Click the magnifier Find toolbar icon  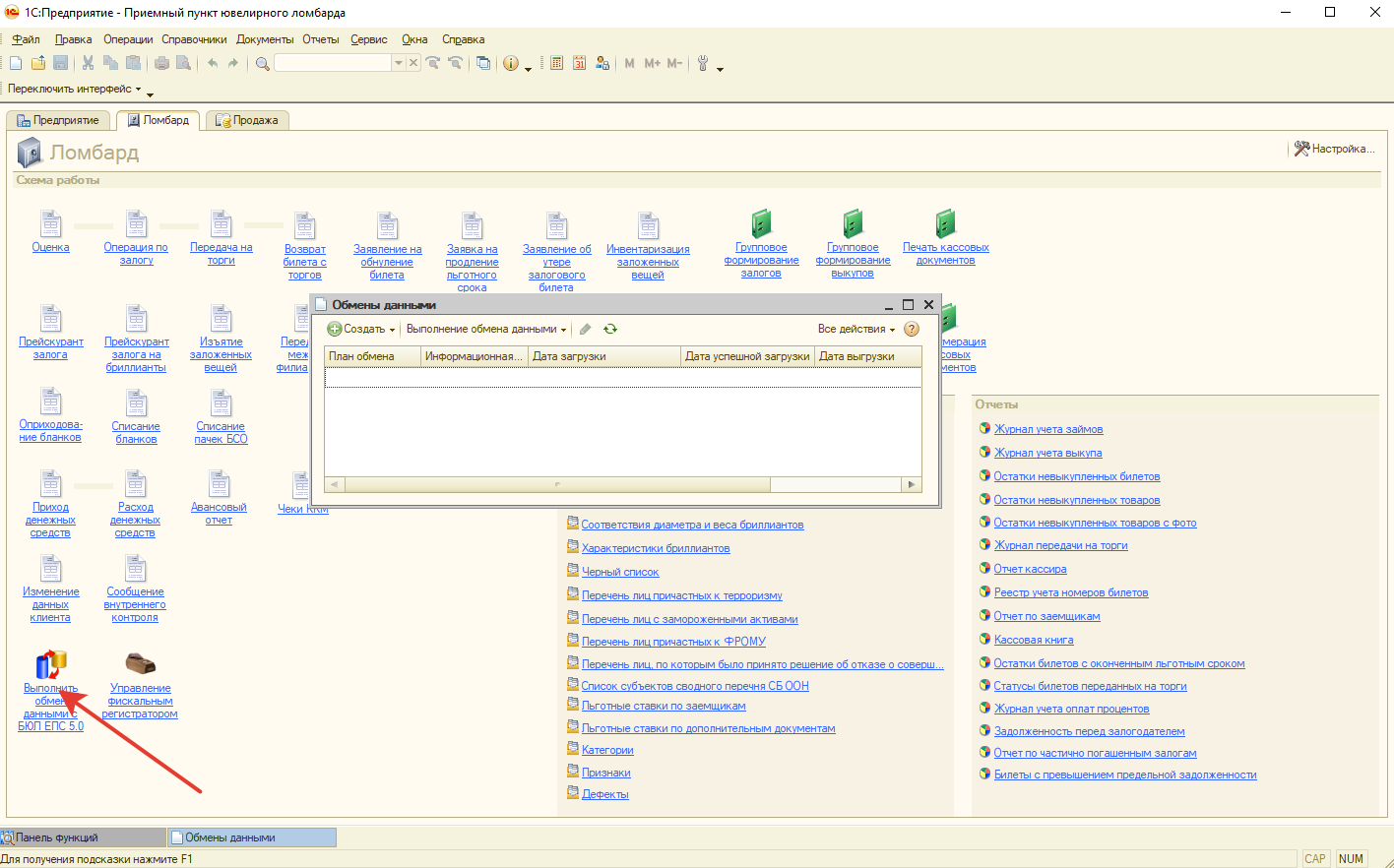(x=263, y=63)
